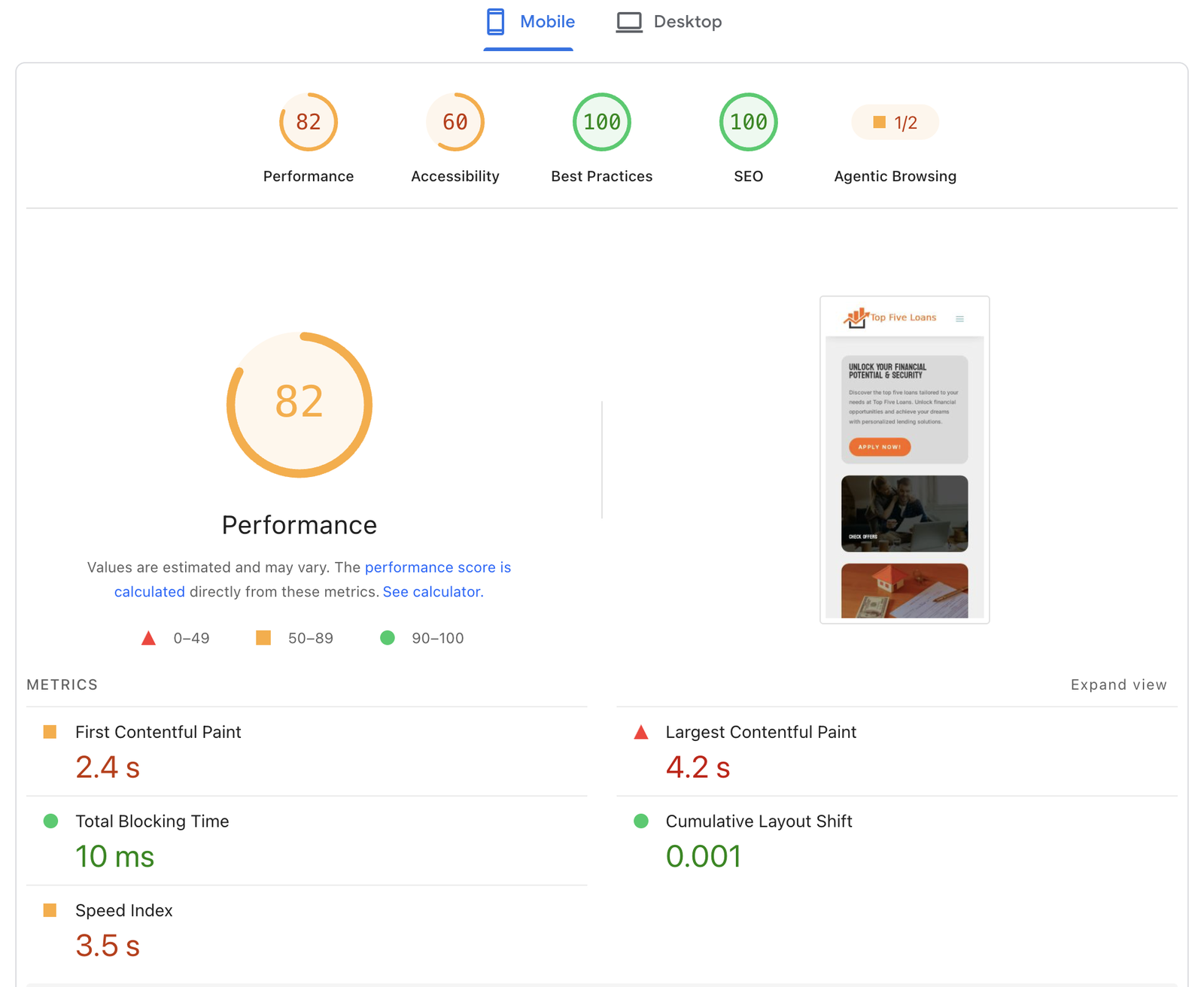
Task: Click the Largest Contentful Paint metric label
Action: [x=761, y=732]
